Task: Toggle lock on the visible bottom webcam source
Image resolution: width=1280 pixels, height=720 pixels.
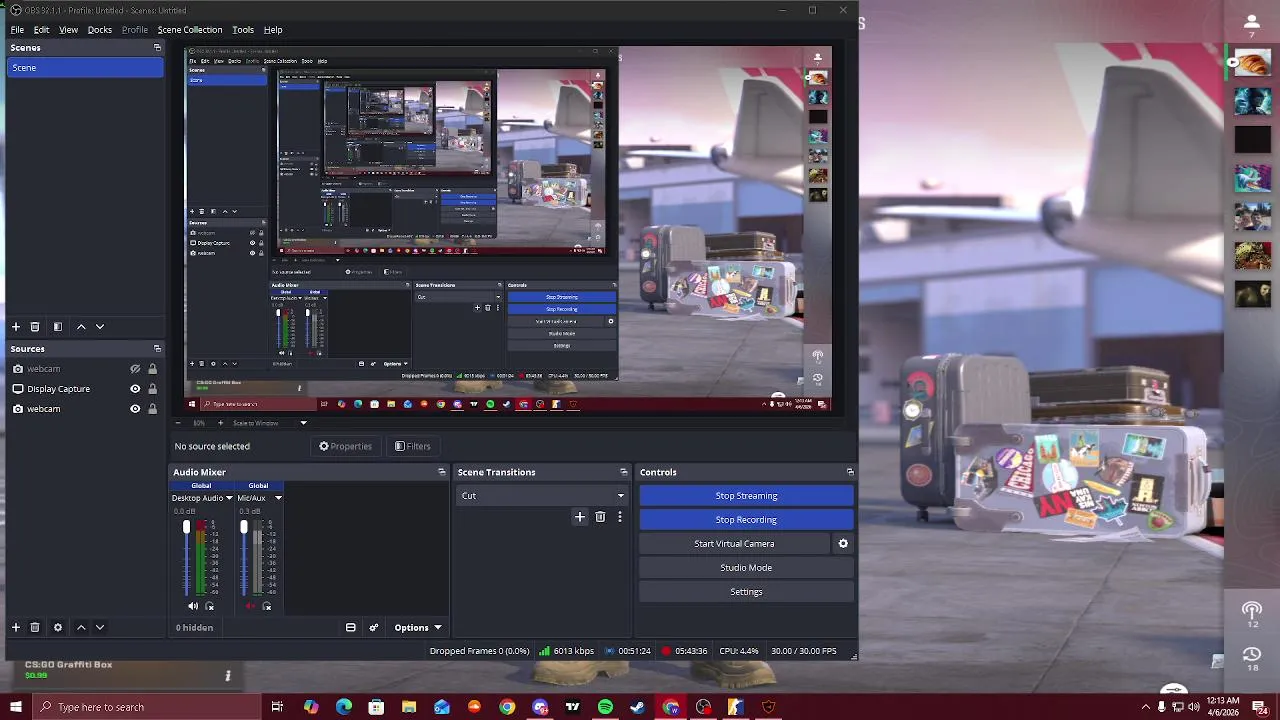Action: point(152,409)
